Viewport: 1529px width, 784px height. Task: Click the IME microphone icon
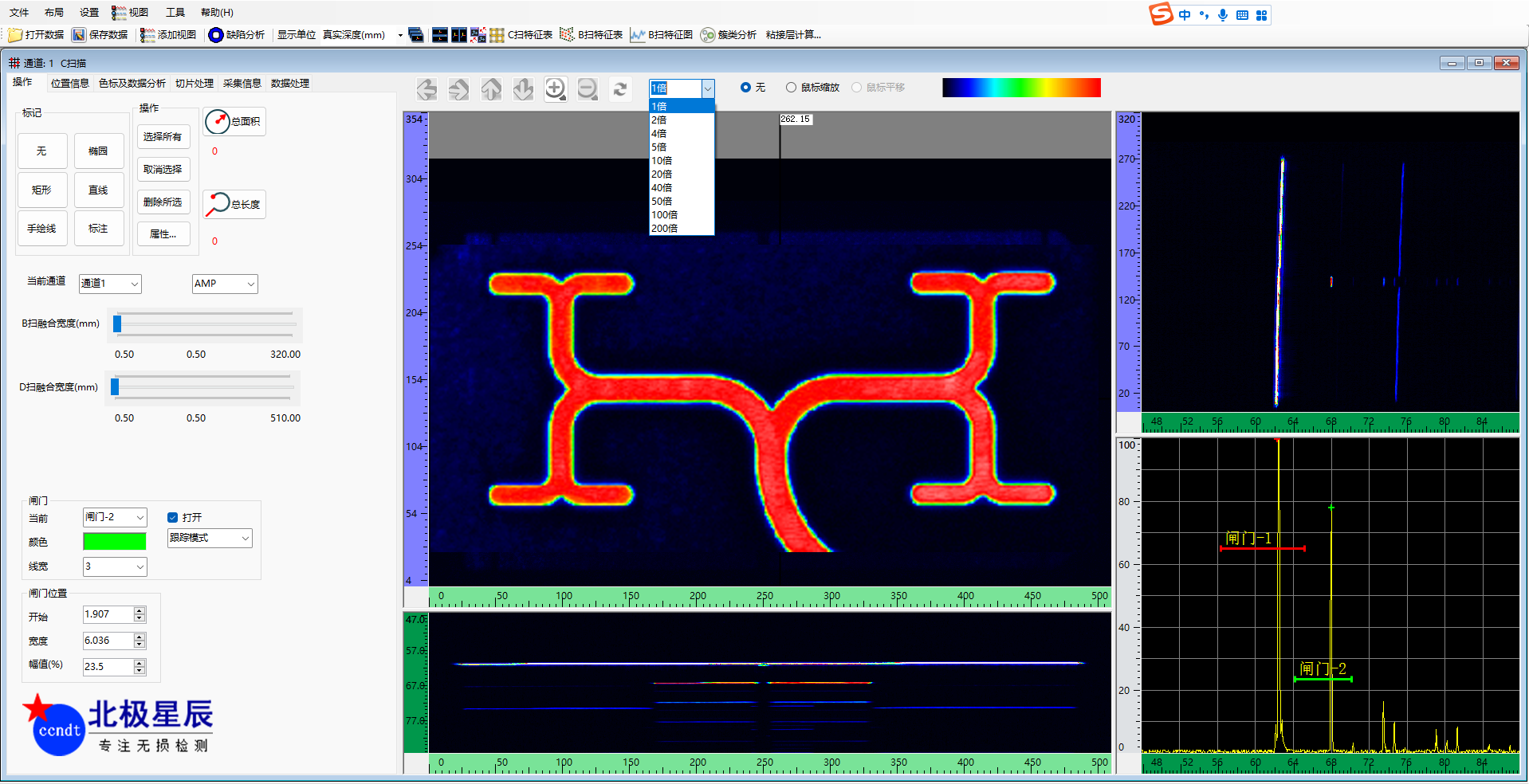pyautogui.click(x=1223, y=15)
